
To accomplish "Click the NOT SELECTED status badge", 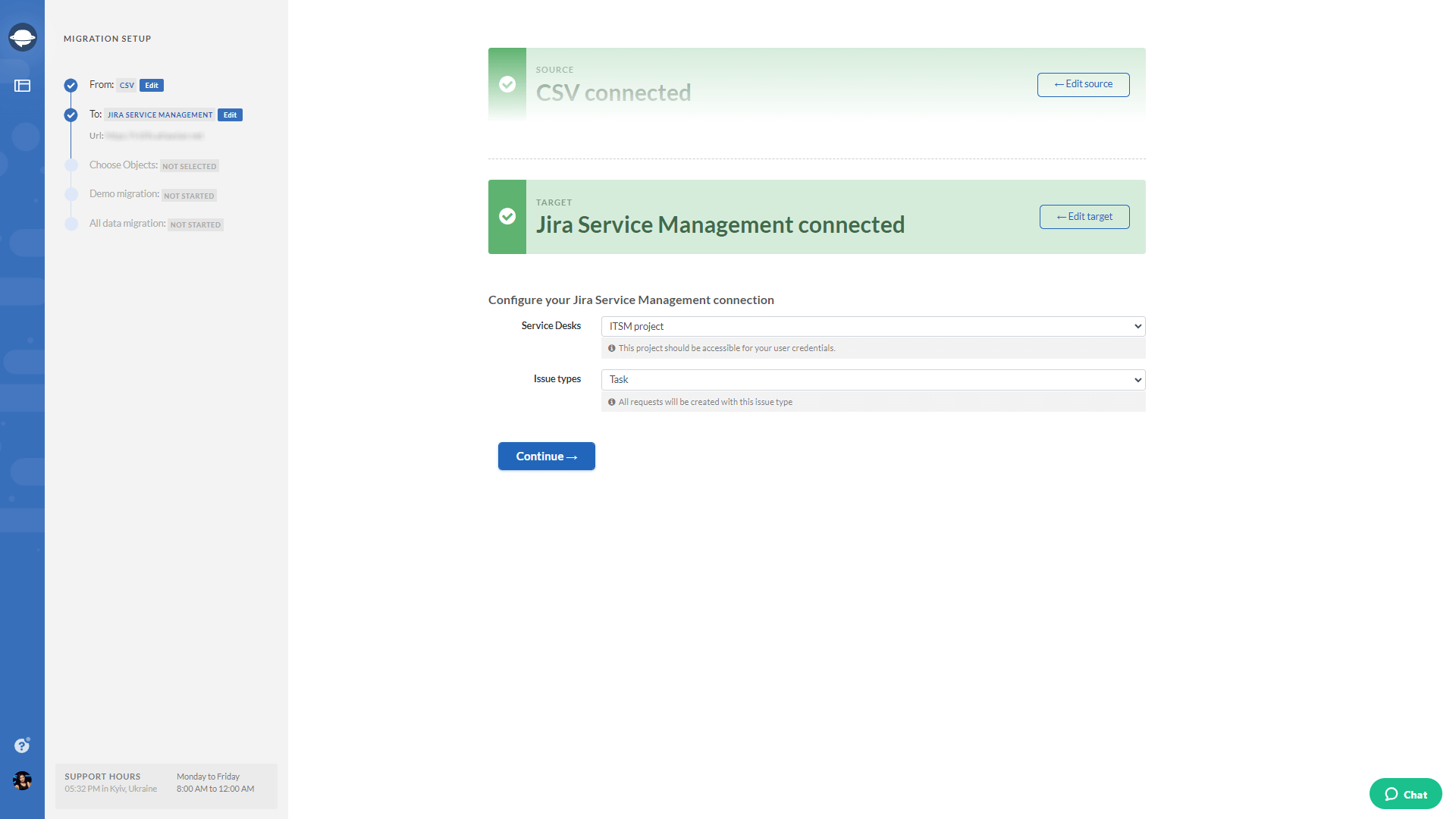I will coord(189,166).
